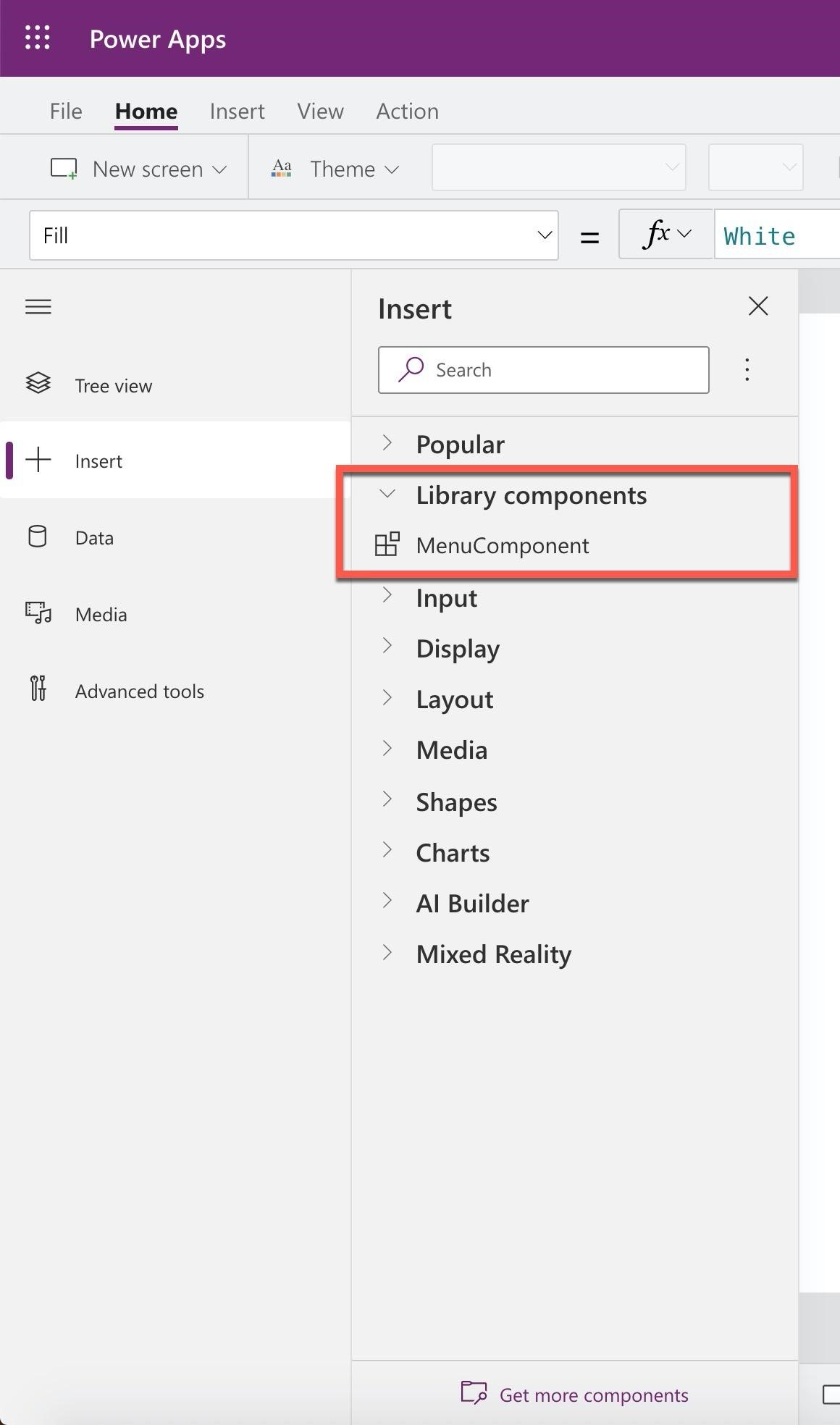Collapse the Library components category
The image size is (840, 1425).
387,494
